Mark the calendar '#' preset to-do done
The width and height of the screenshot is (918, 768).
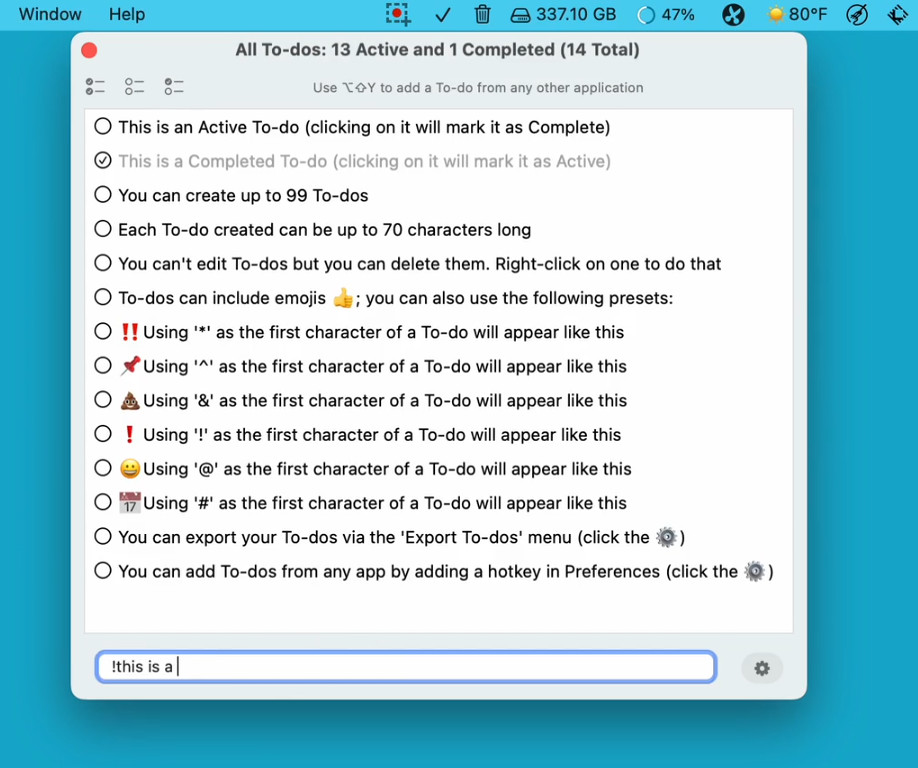click(103, 502)
